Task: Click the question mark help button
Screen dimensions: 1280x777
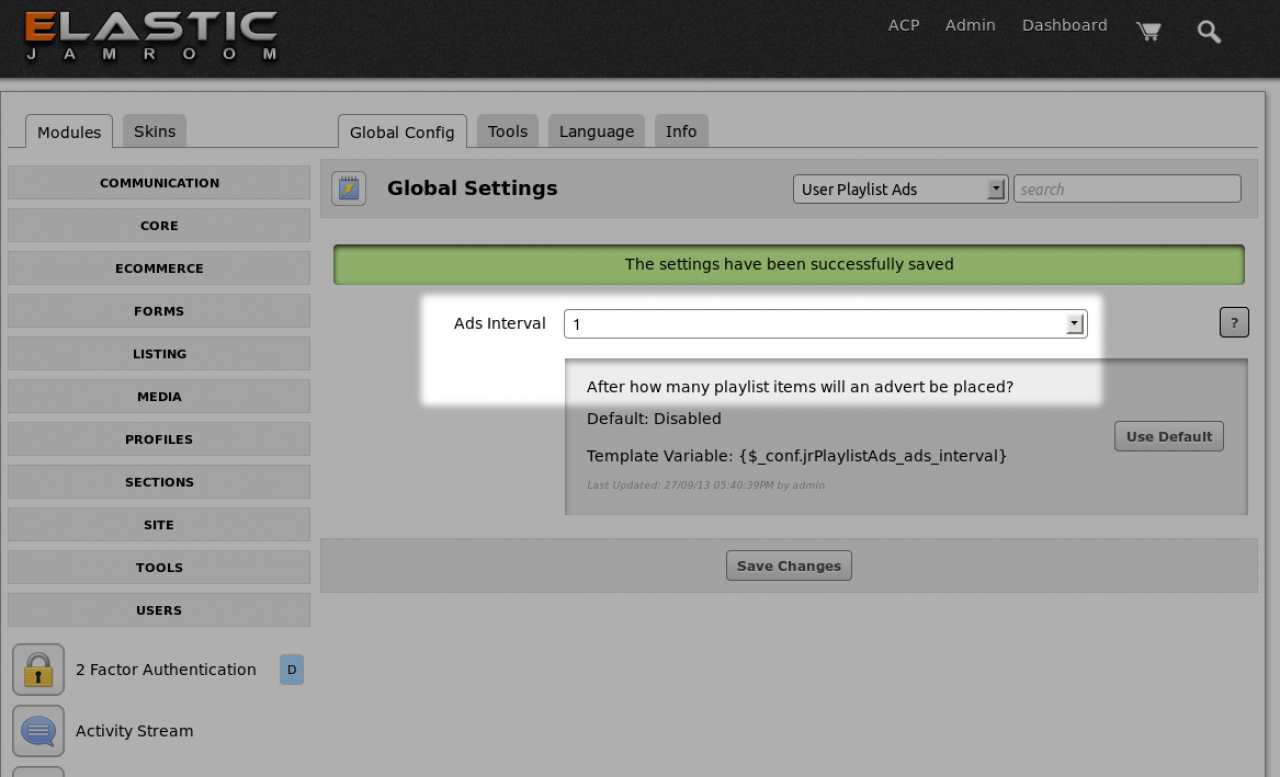Action: tap(1234, 323)
